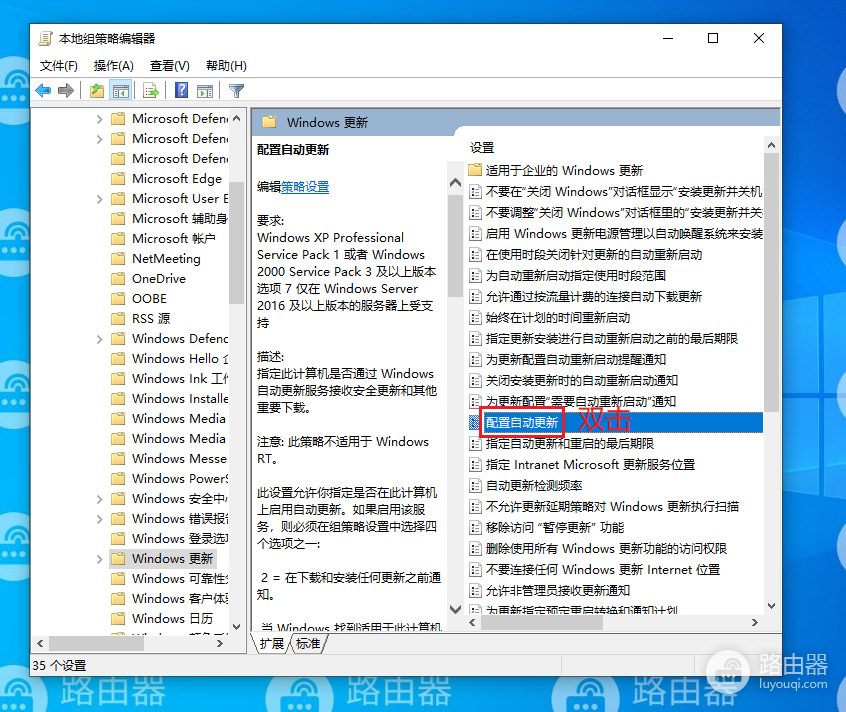Image resolution: width=846 pixels, height=712 pixels.
Task: Click the folder icon of 适用于企业的 Windows 更新
Action: pos(475,170)
